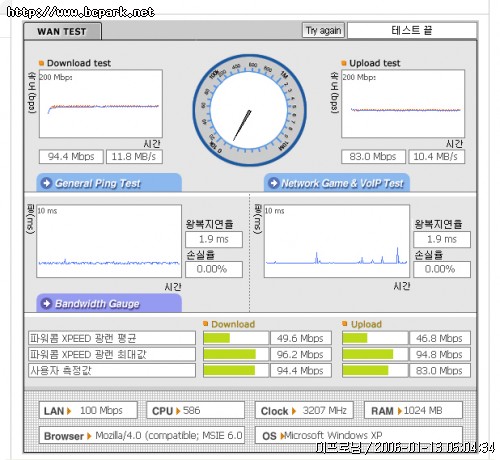Click orange bullet beside Bandwidth Download heading
500x460 pixels.
pos(205,324)
